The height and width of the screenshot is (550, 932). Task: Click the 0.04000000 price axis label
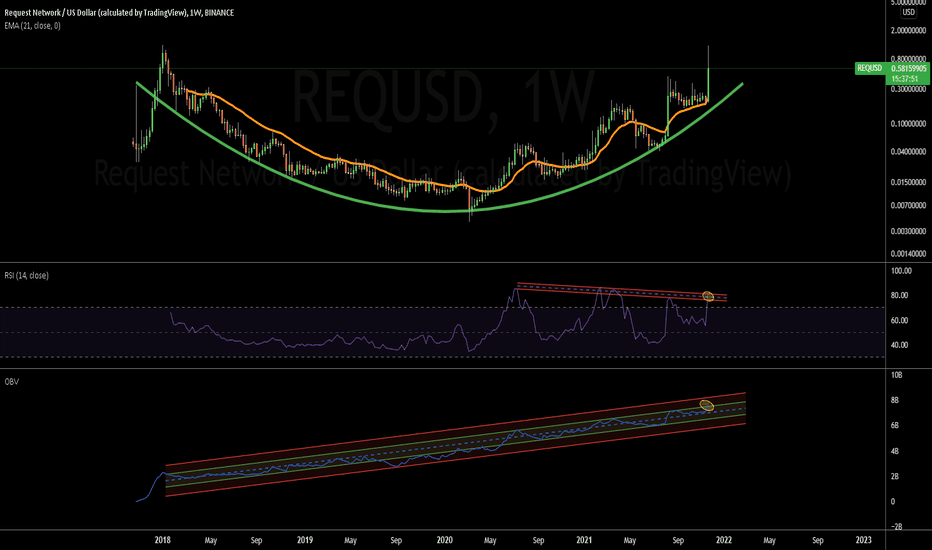point(908,152)
